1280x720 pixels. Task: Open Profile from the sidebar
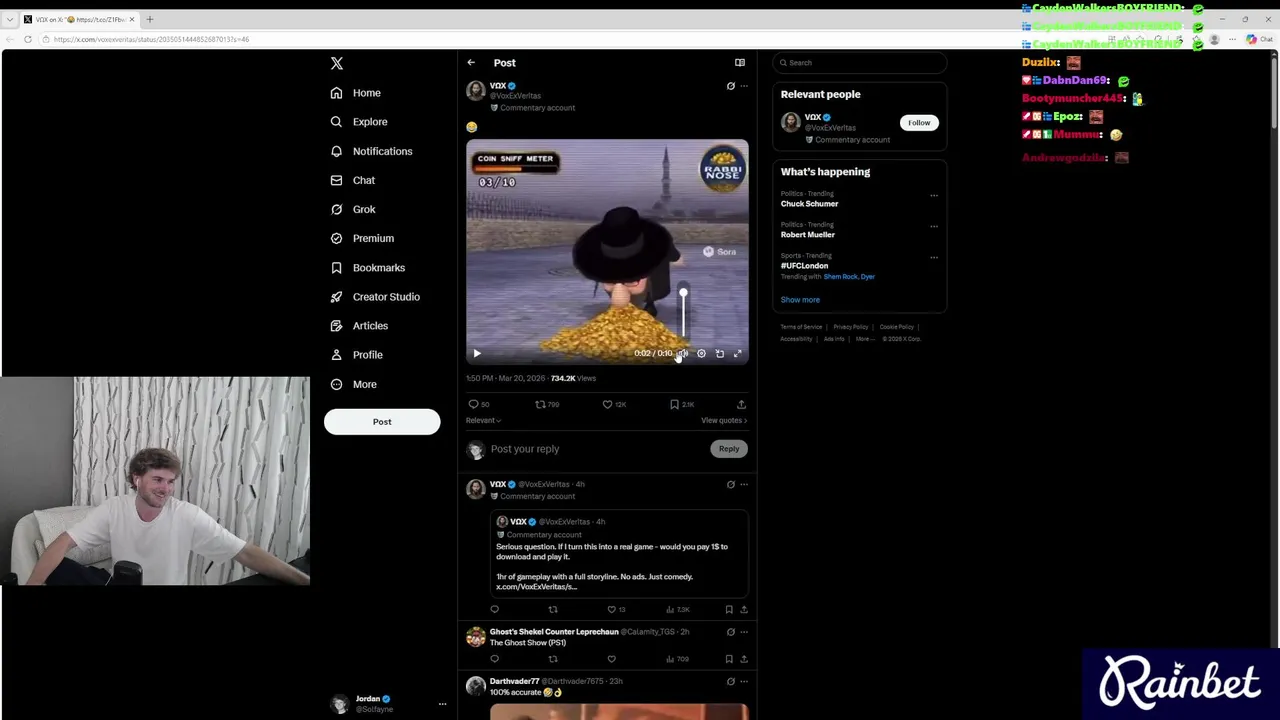(x=356, y=355)
